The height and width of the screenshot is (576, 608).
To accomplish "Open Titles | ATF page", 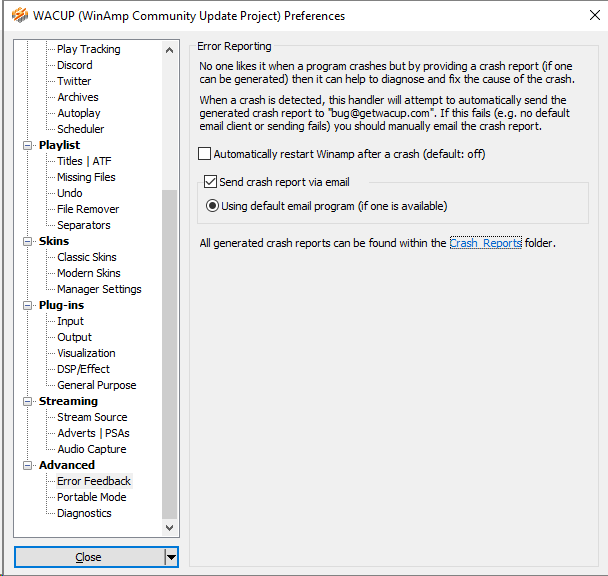I will pyautogui.click(x=84, y=161).
